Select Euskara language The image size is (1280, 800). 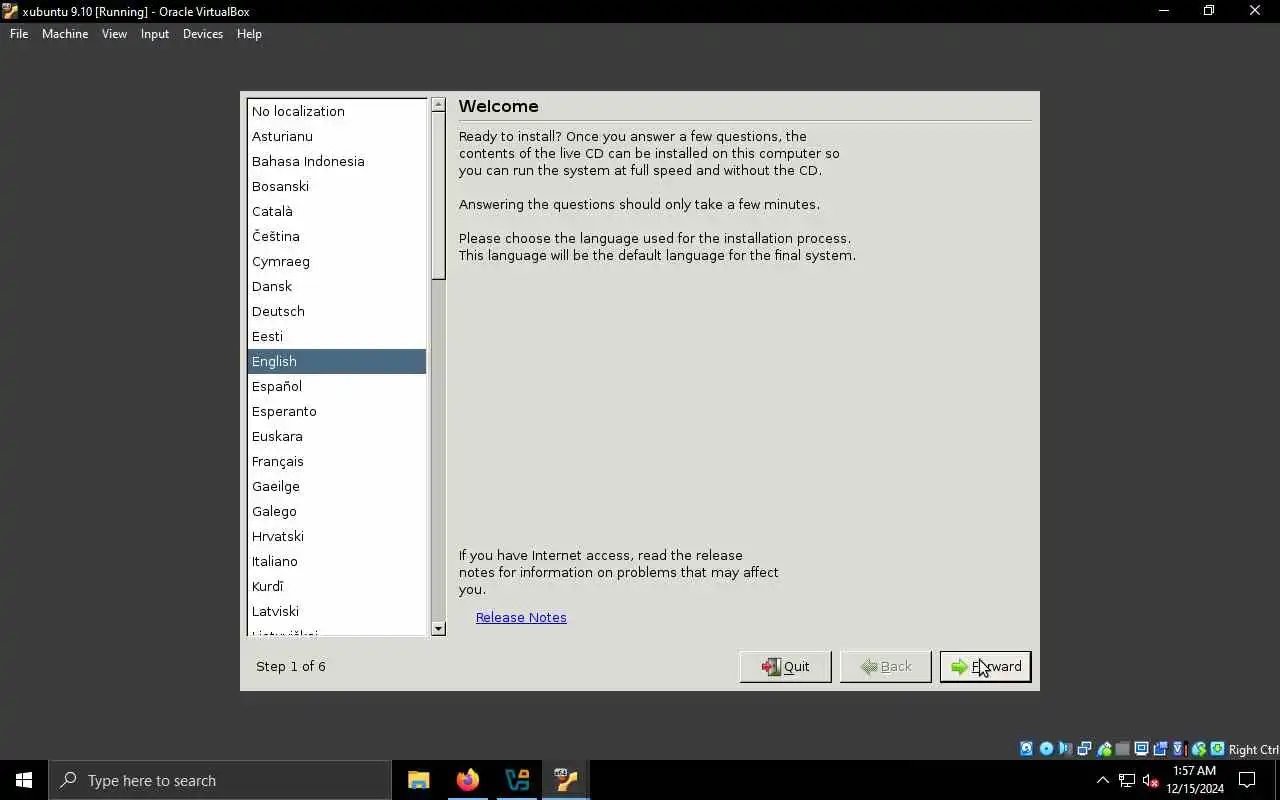pos(337,436)
